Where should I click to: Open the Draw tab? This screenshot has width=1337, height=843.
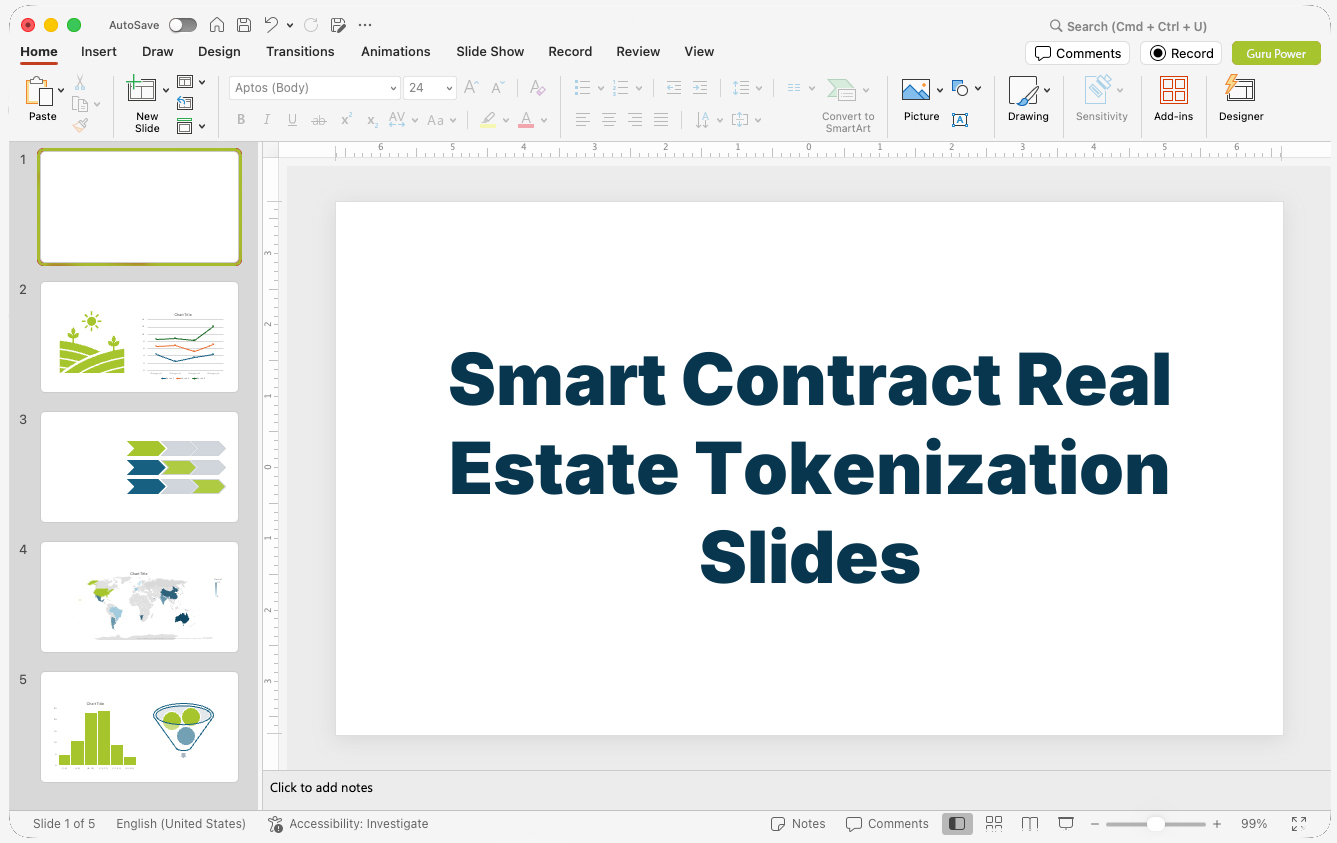tap(158, 51)
